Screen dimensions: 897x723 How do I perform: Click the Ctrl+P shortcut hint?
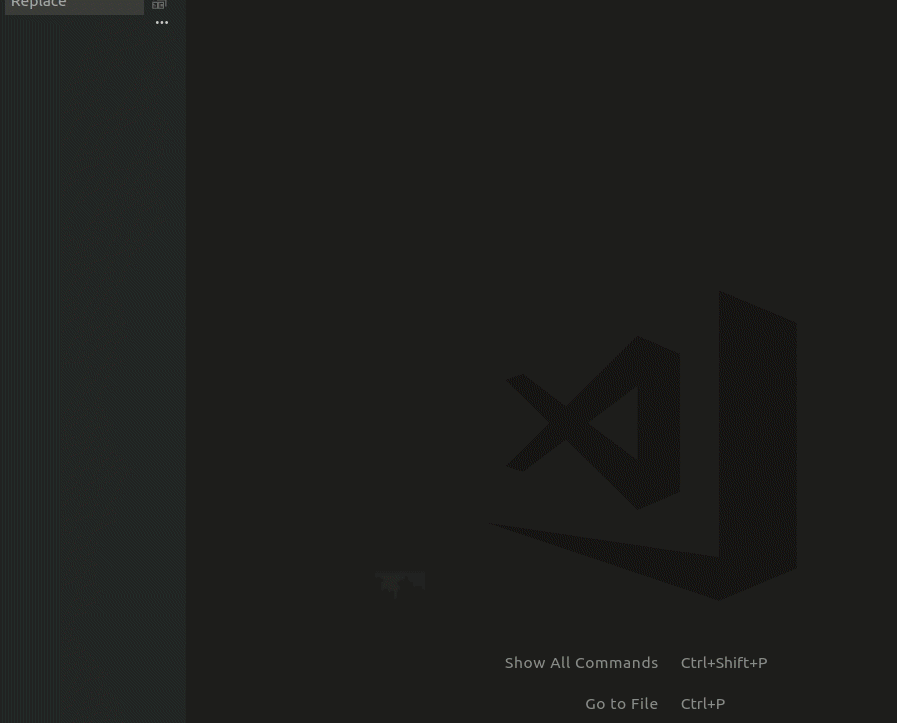point(703,704)
